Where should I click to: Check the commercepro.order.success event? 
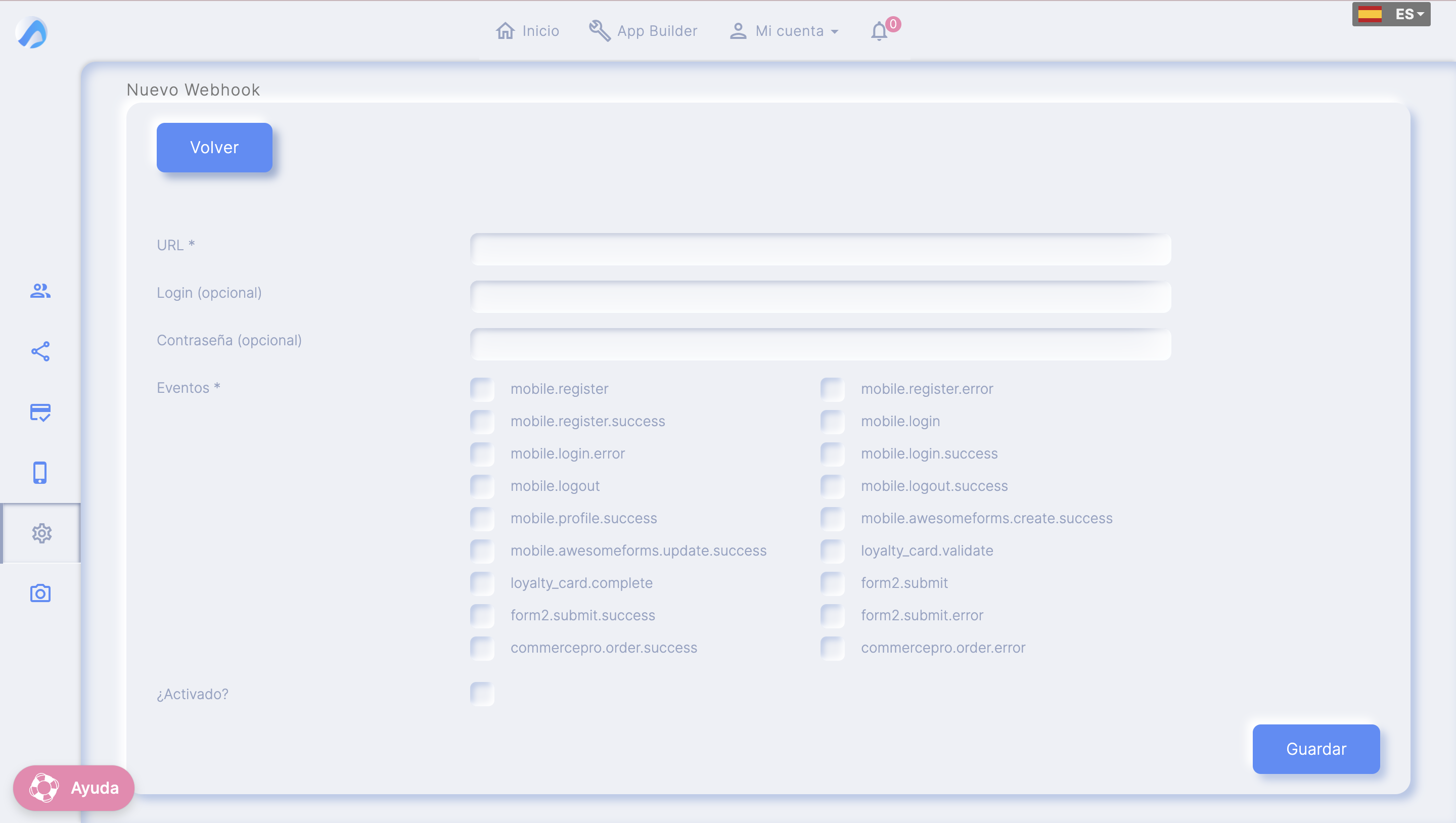click(482, 647)
